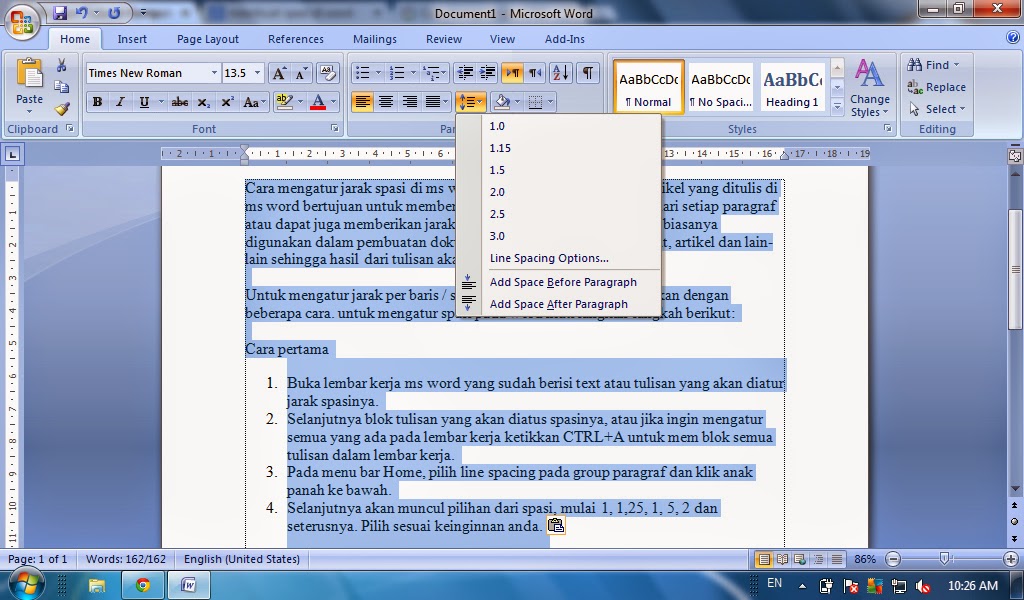
Task: Apply the No Spacing style
Action: click(x=721, y=87)
